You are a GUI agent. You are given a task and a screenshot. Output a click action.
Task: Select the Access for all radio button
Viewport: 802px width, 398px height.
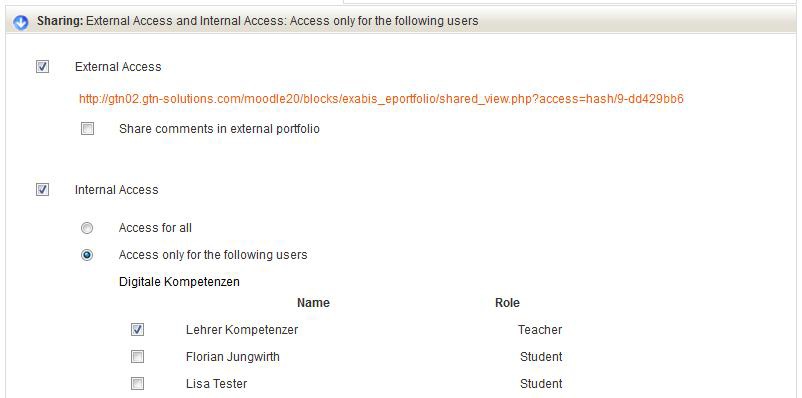(87, 228)
